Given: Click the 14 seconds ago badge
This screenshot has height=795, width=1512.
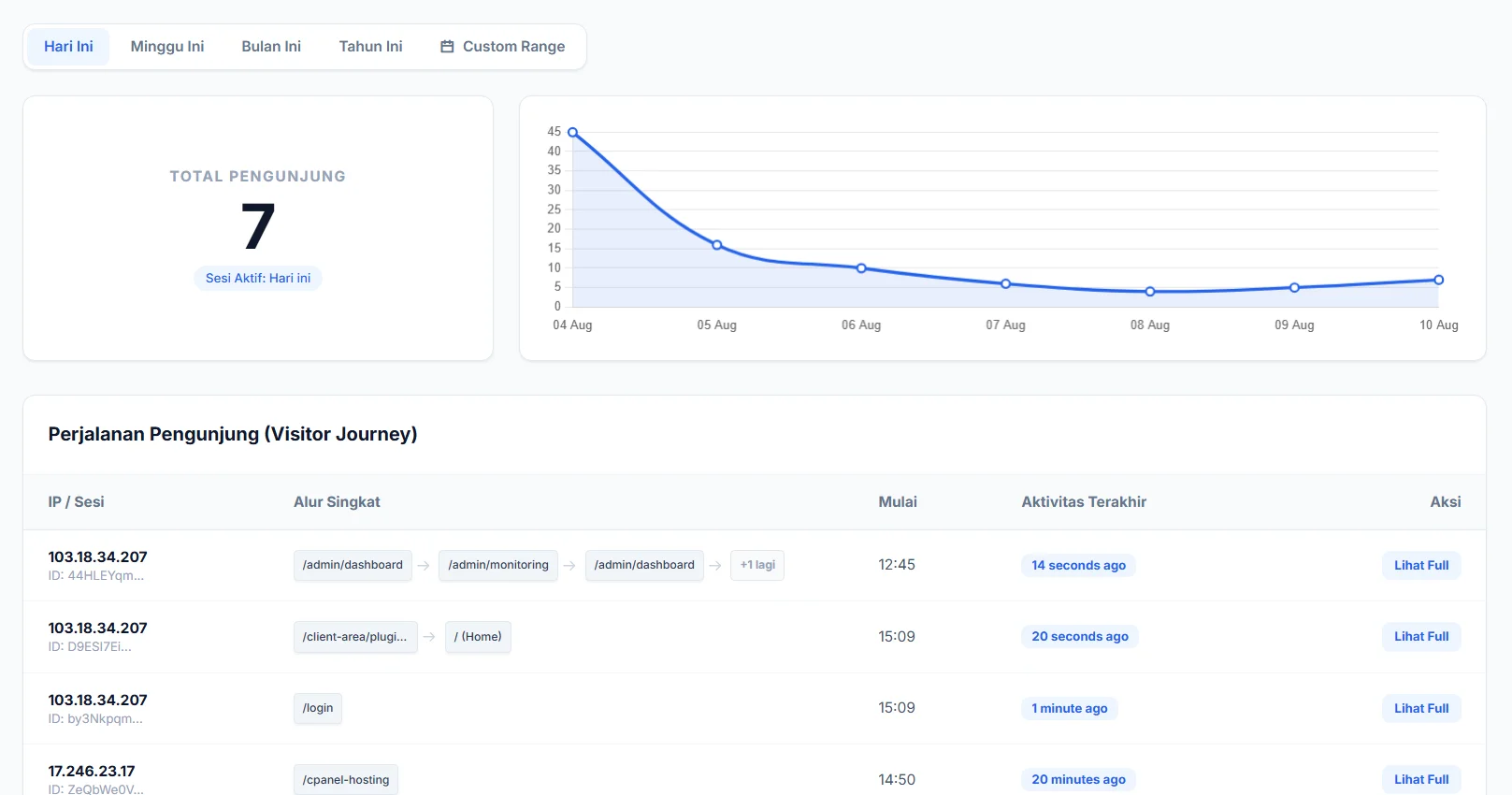Looking at the screenshot, I should (1078, 565).
